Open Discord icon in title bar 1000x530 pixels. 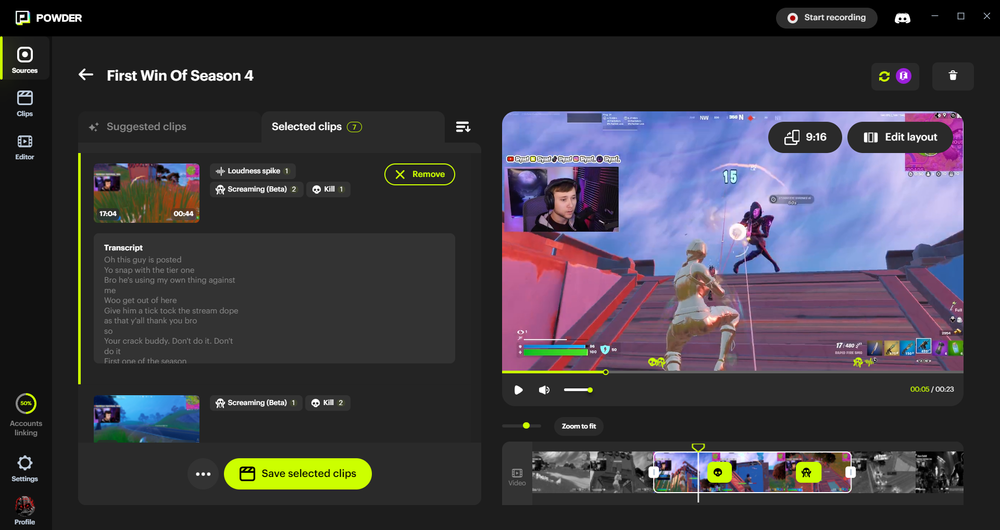point(901,18)
